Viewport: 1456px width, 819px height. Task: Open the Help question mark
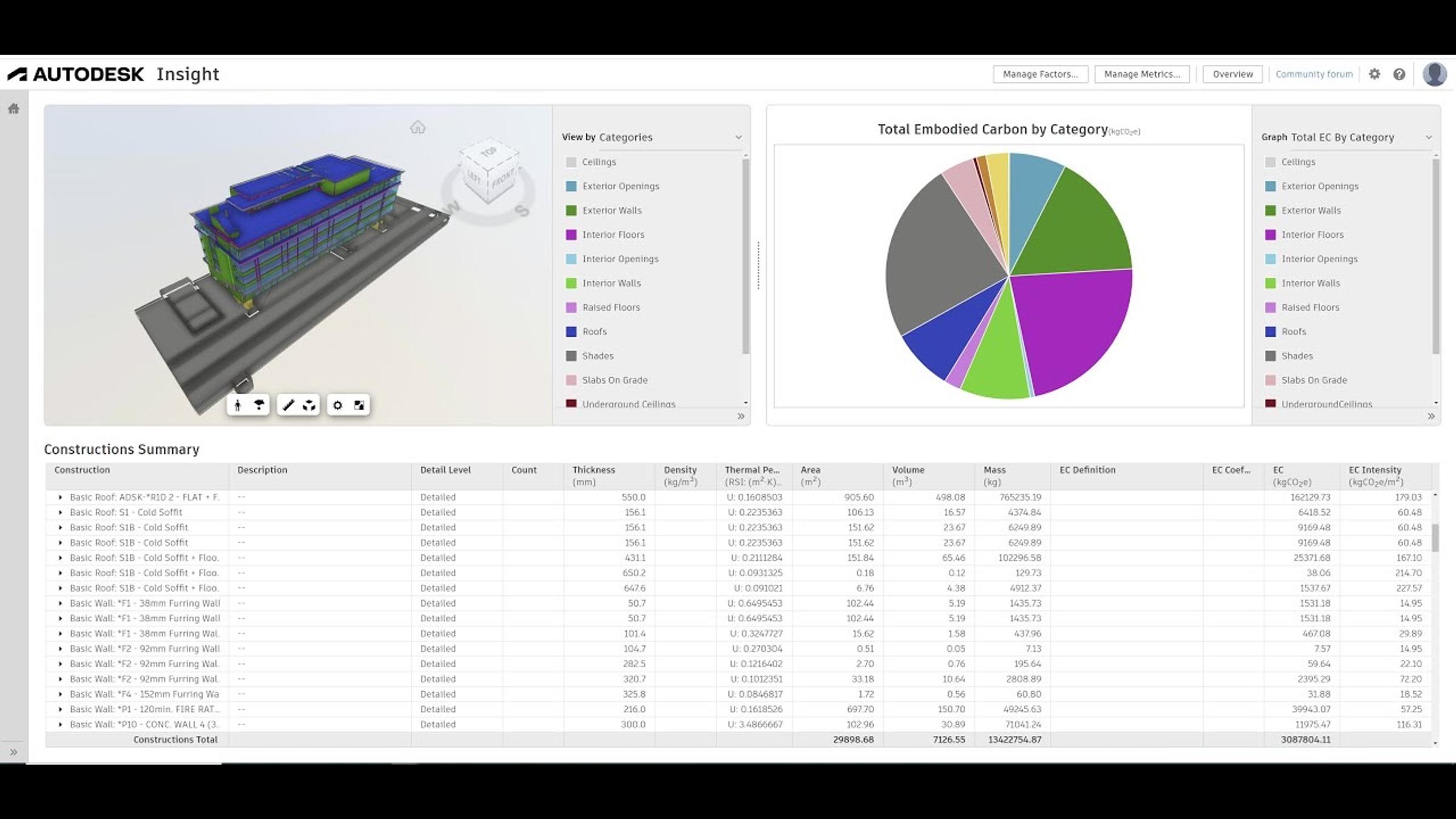pos(1400,74)
